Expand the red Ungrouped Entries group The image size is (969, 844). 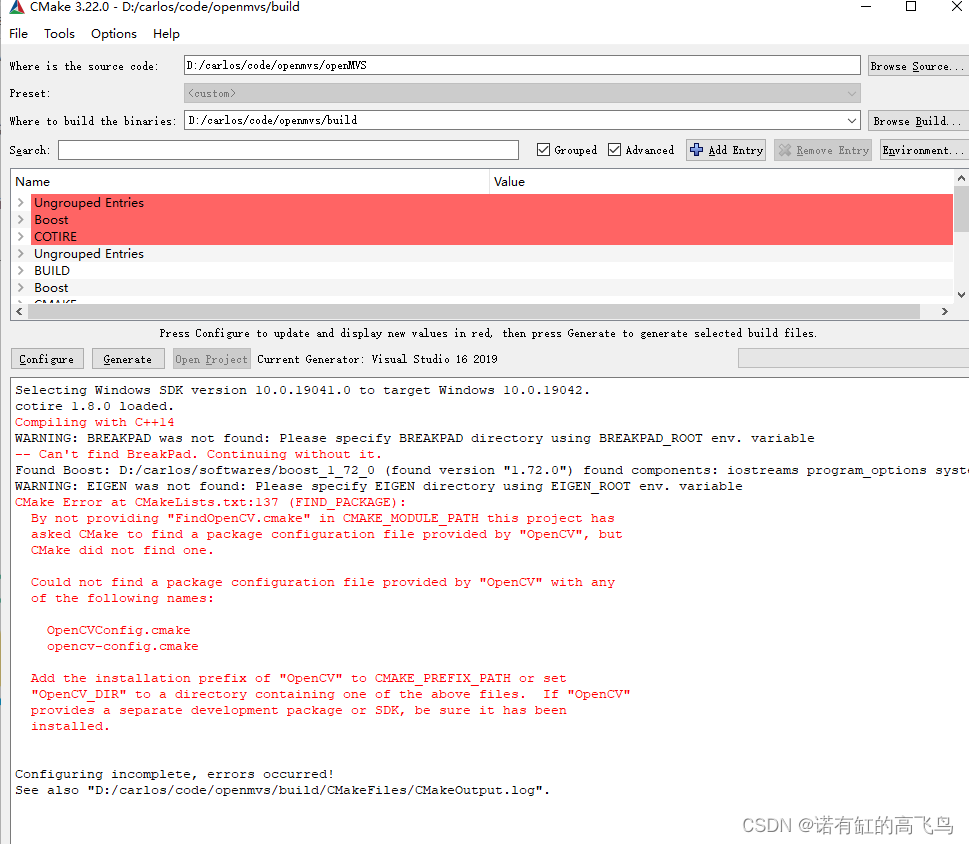pos(20,203)
